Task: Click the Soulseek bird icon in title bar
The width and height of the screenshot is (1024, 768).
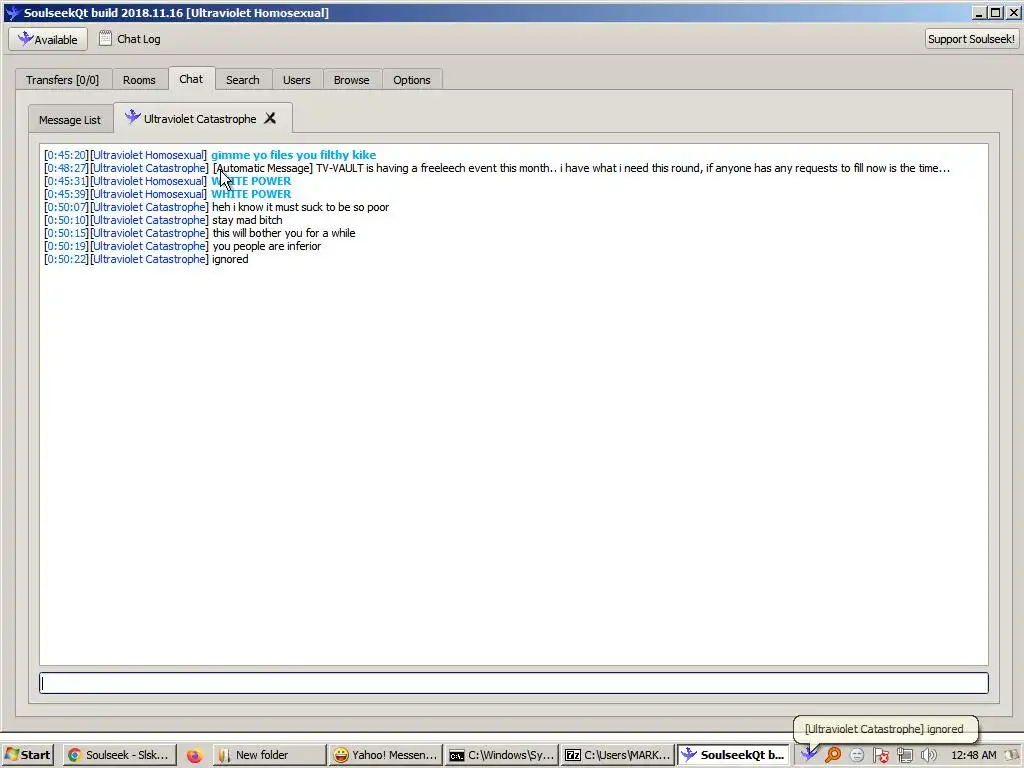Action: point(12,12)
